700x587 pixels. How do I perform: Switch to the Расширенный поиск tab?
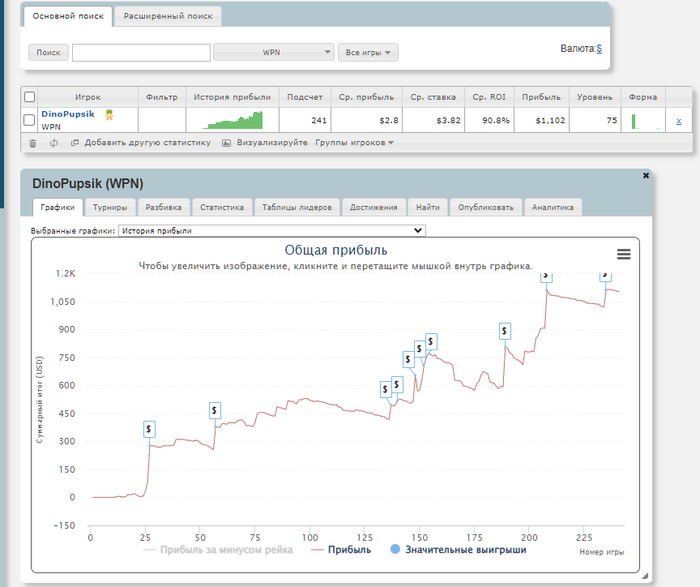[x=168, y=16]
